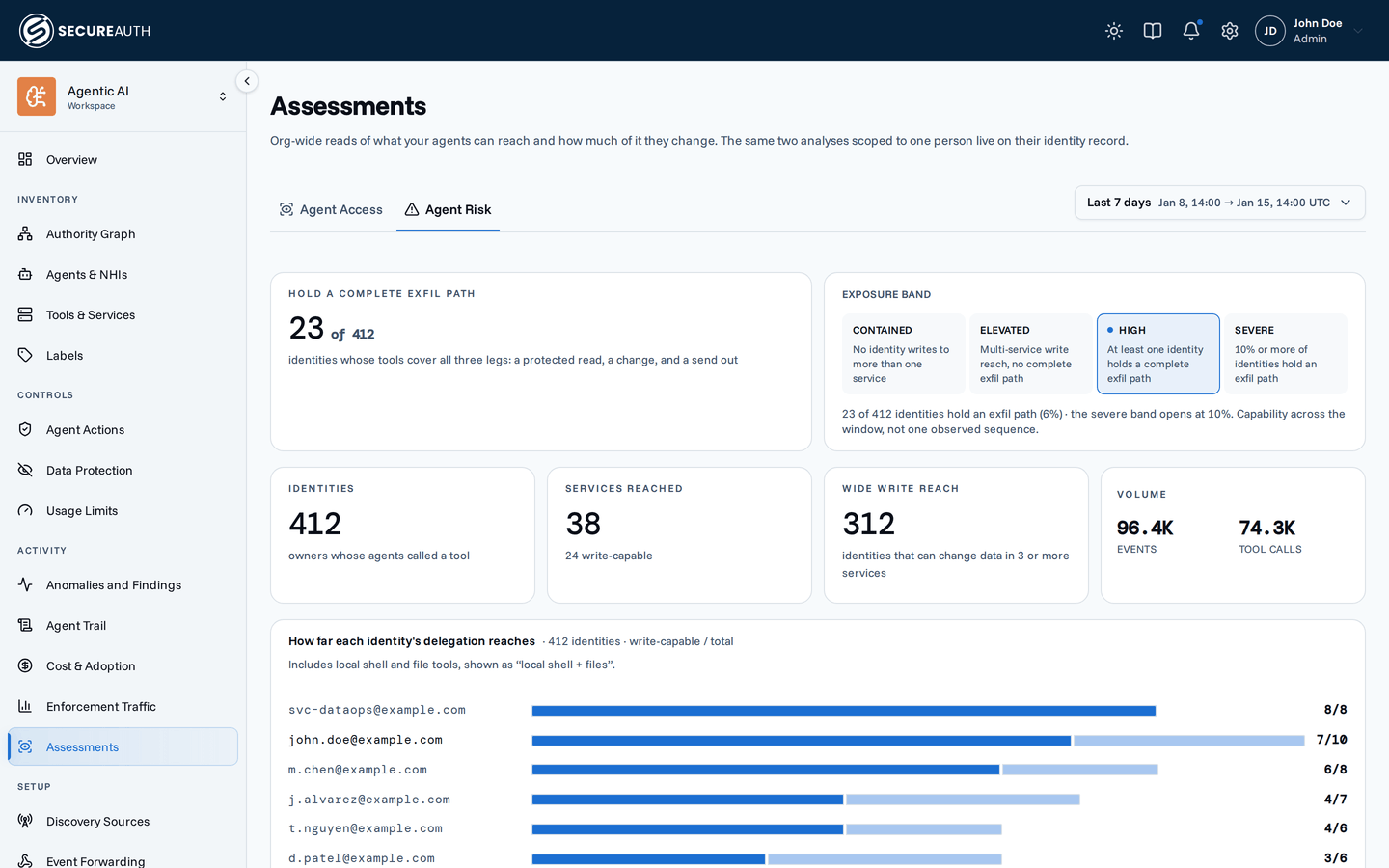The height and width of the screenshot is (868, 1389).
Task: Click the SecureAuth logo
Action: click(x=85, y=31)
